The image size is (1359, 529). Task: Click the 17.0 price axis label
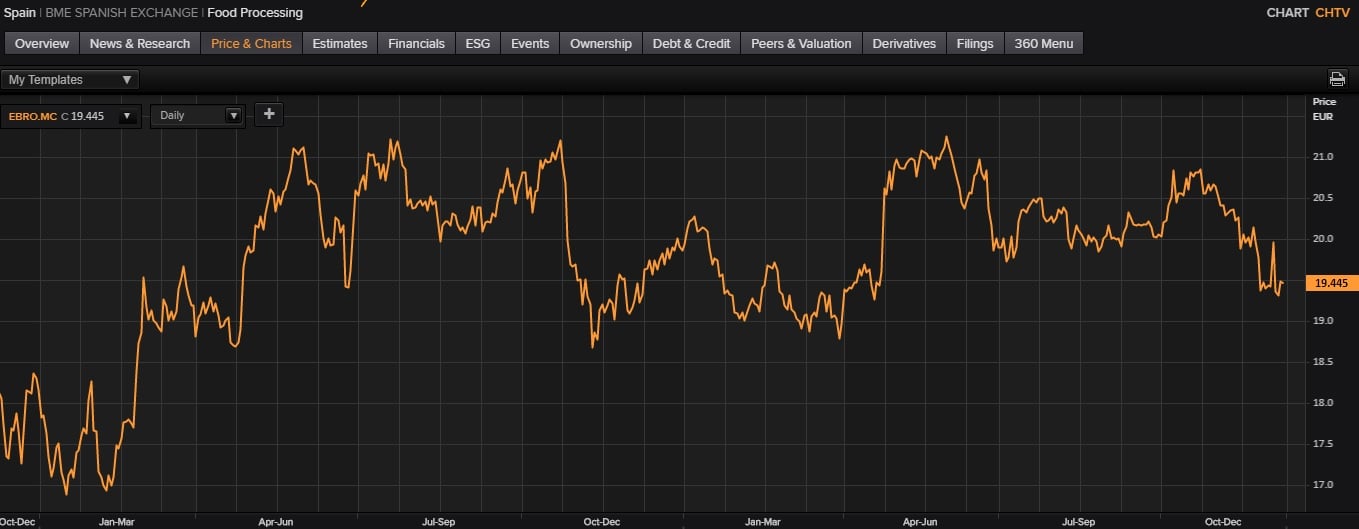pos(1323,484)
